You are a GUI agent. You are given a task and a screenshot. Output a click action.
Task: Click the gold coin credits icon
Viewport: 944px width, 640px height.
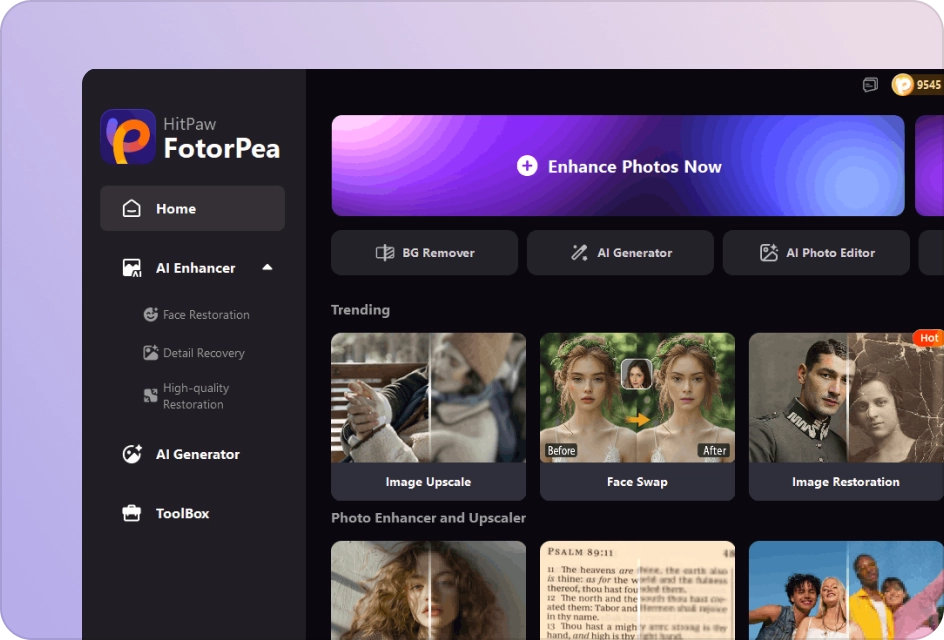[x=903, y=85]
